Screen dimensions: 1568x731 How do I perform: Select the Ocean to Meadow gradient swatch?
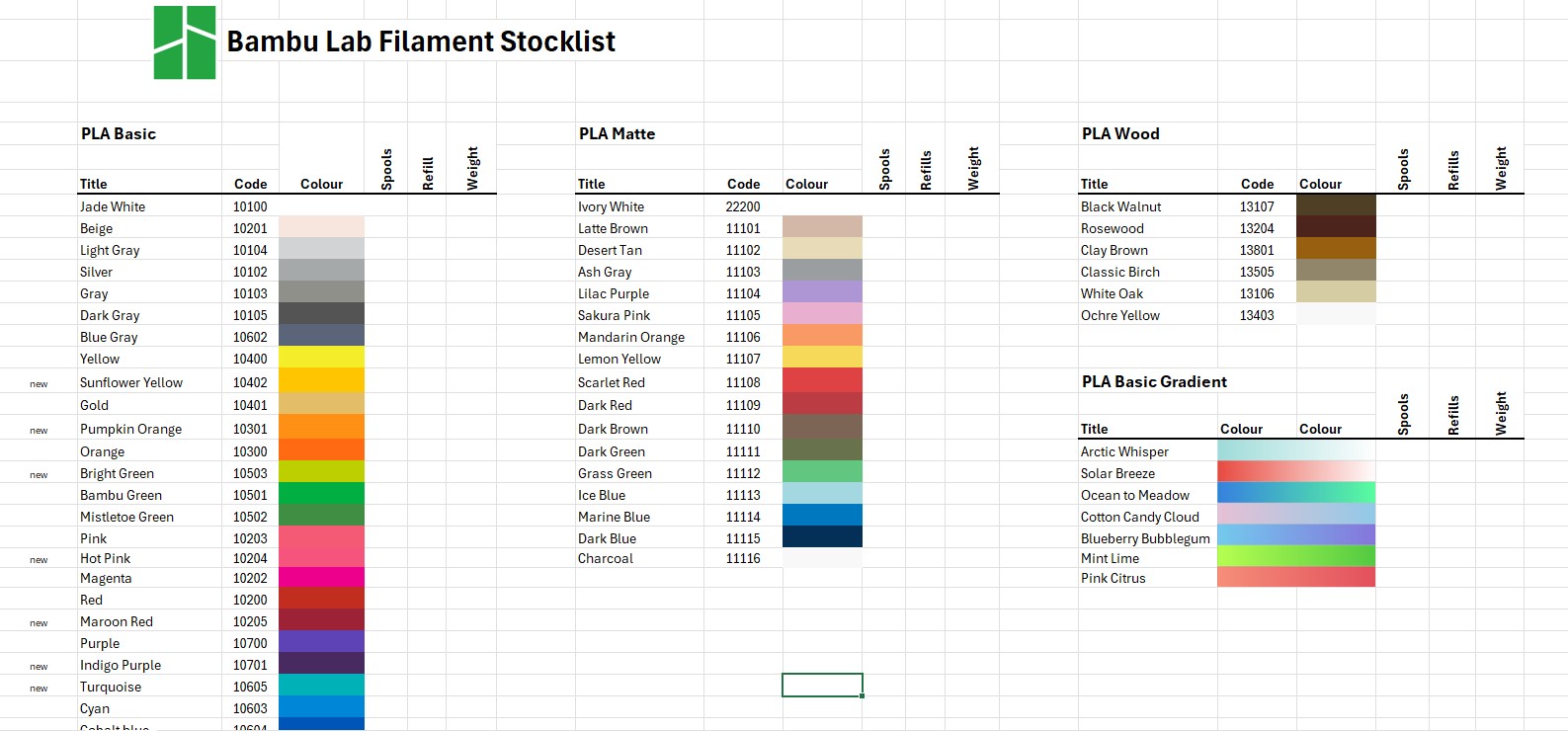1295,495
